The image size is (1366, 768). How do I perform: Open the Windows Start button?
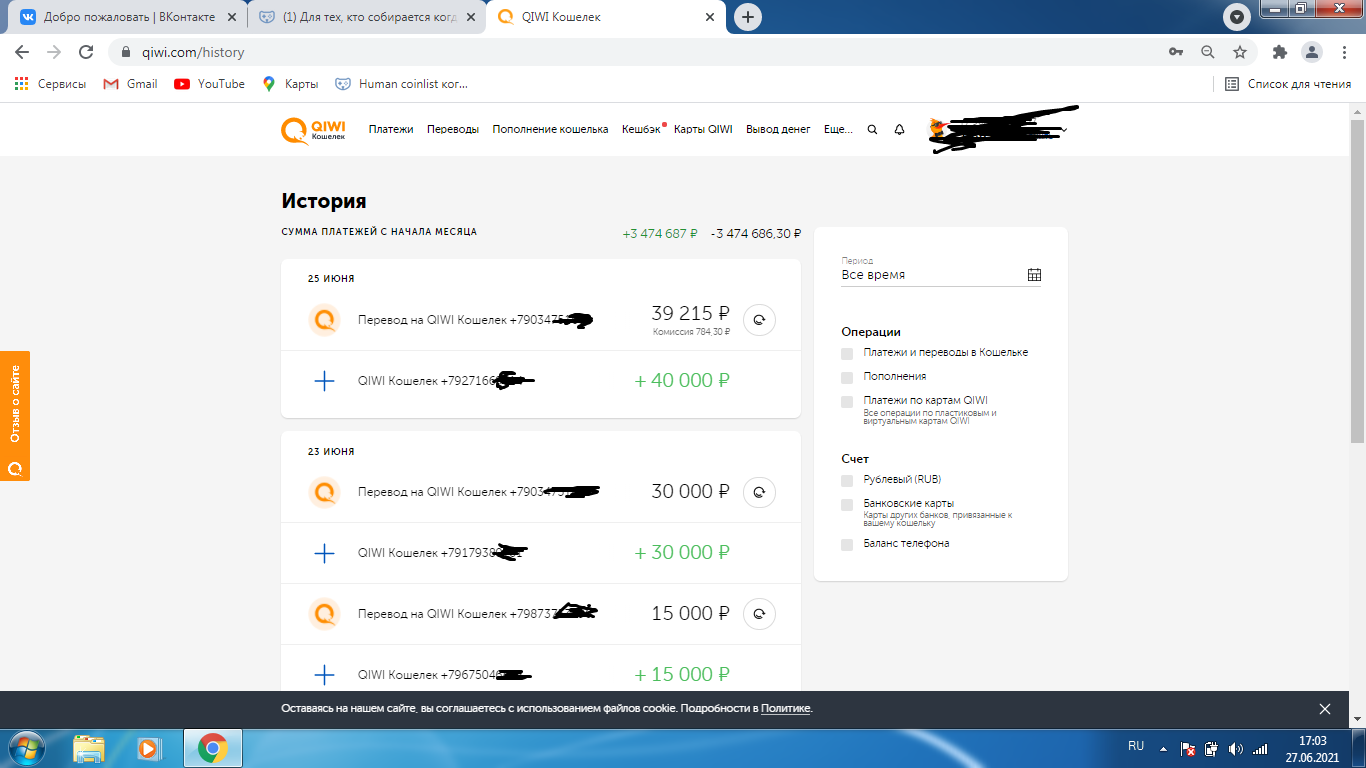pyautogui.click(x=26, y=748)
